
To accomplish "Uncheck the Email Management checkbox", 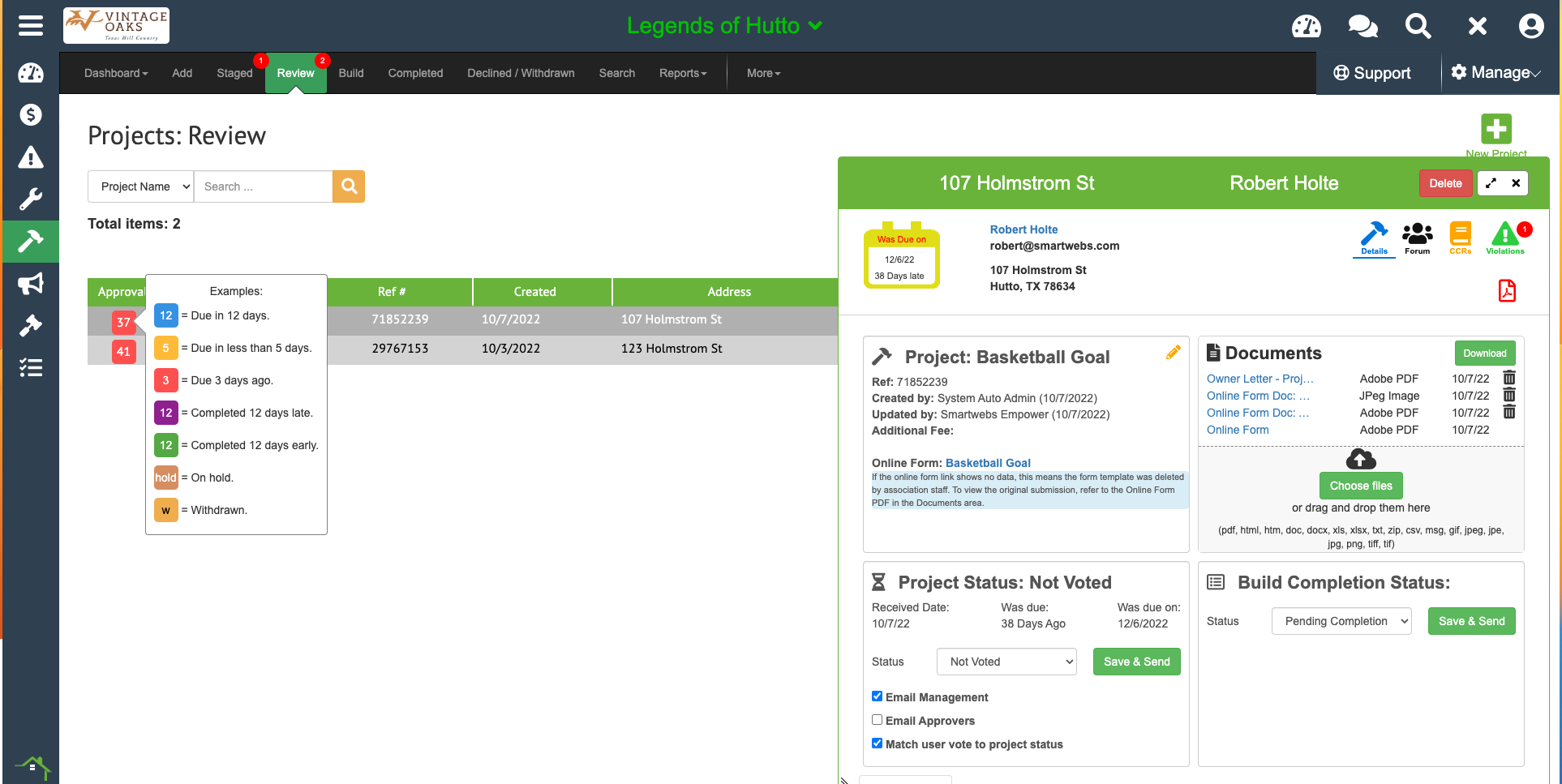I will click(x=877, y=696).
